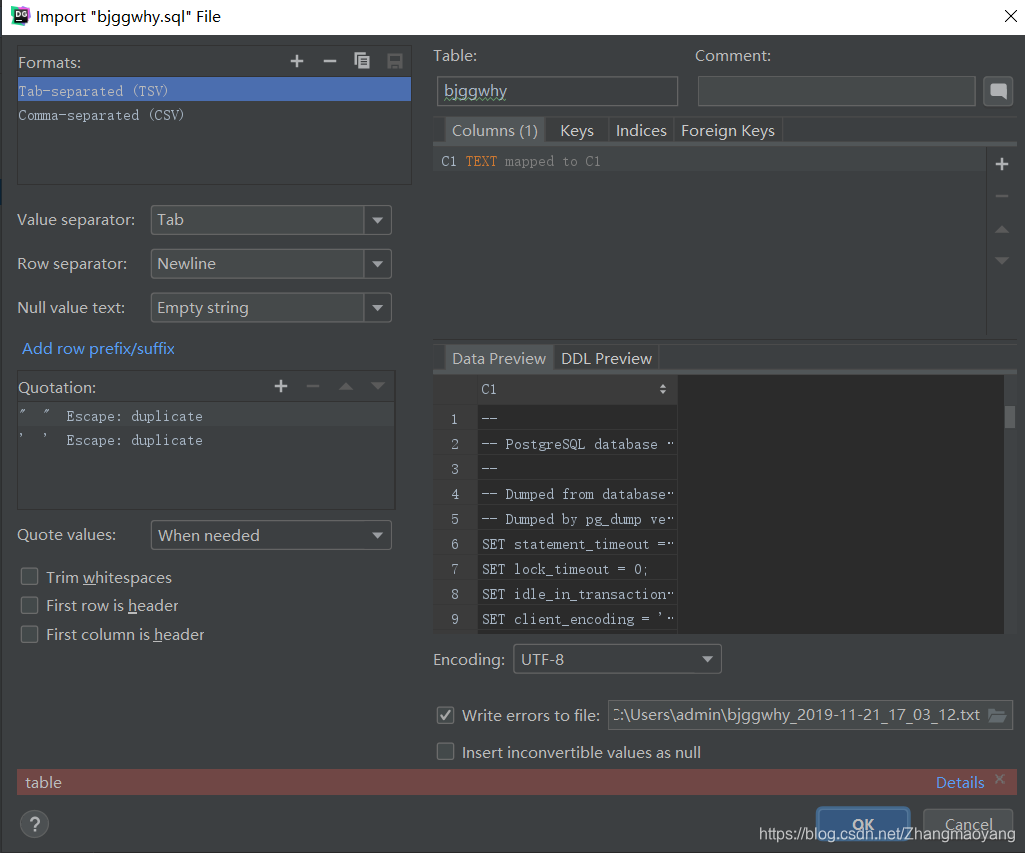Enable Trim whitespaces
The image size is (1025, 853).
(x=31, y=577)
